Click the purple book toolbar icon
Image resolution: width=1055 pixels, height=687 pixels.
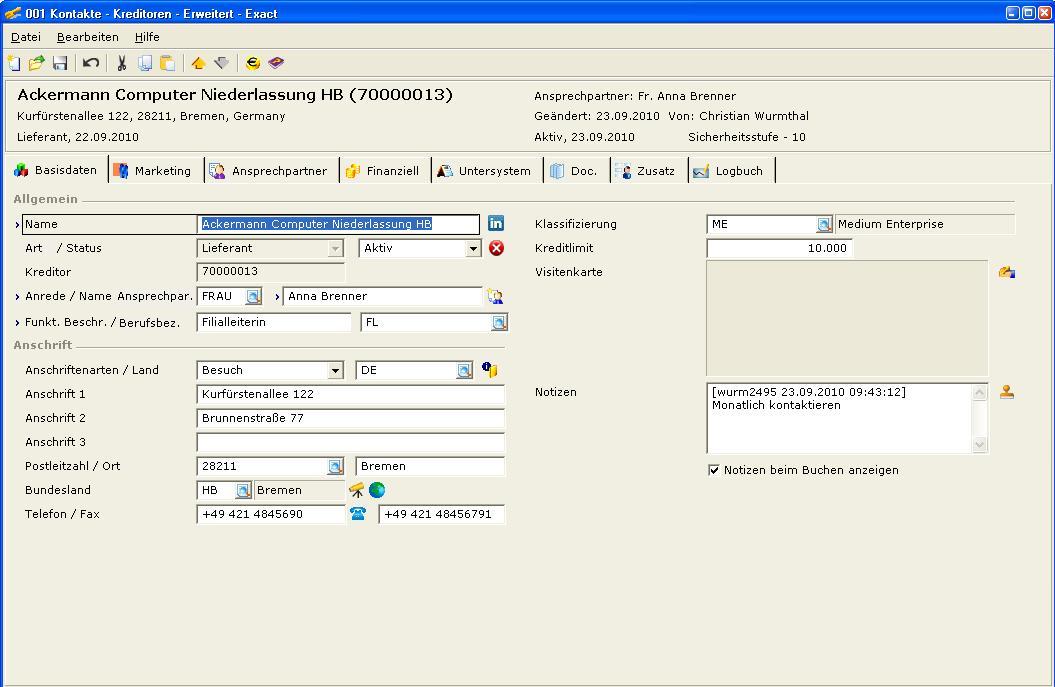[x=276, y=63]
